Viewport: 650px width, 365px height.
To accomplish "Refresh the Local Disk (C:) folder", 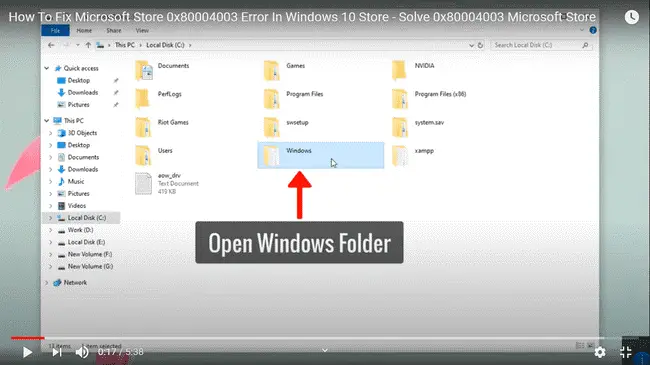I will pyautogui.click(x=480, y=45).
